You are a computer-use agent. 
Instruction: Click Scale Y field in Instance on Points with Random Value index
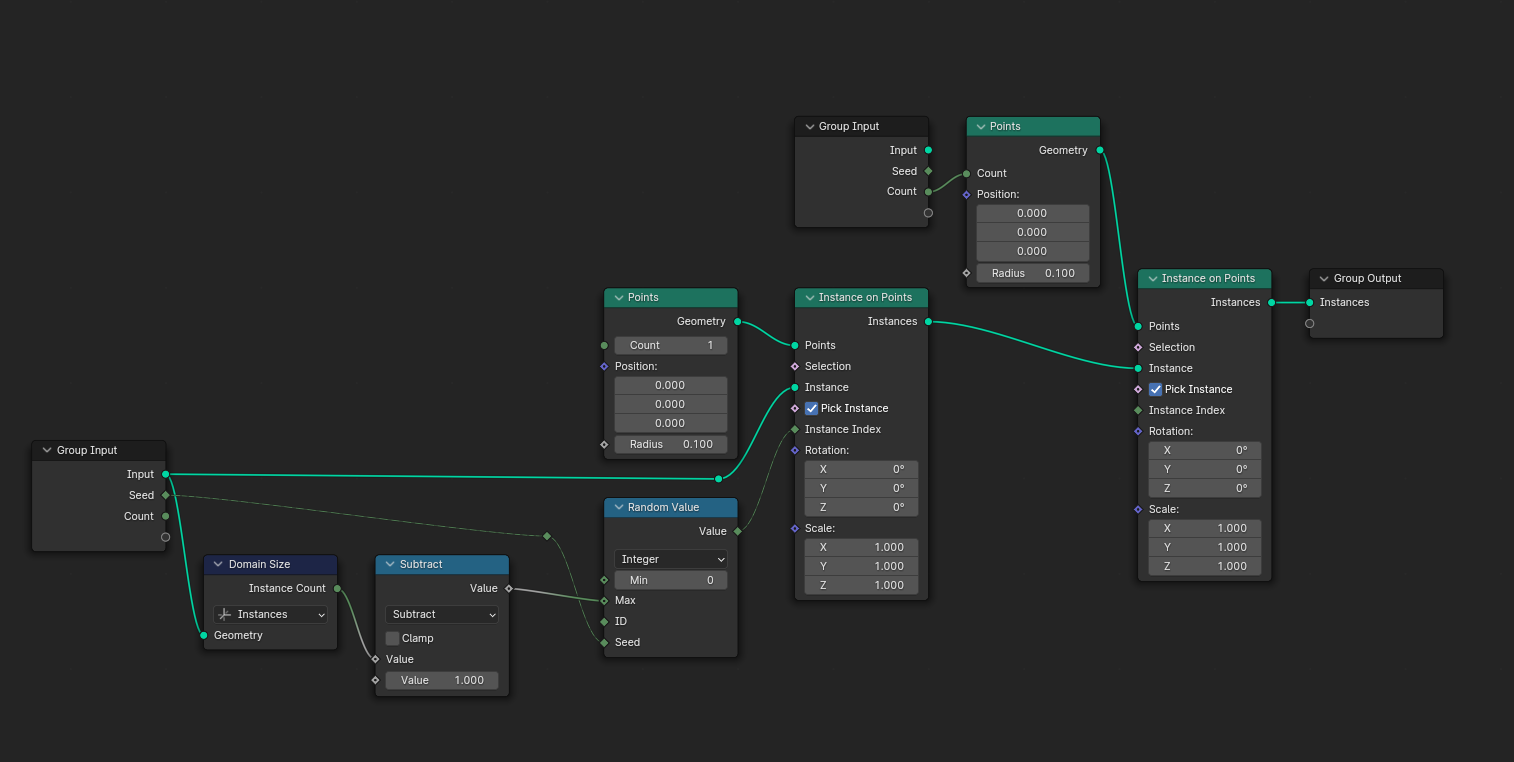click(x=862, y=566)
